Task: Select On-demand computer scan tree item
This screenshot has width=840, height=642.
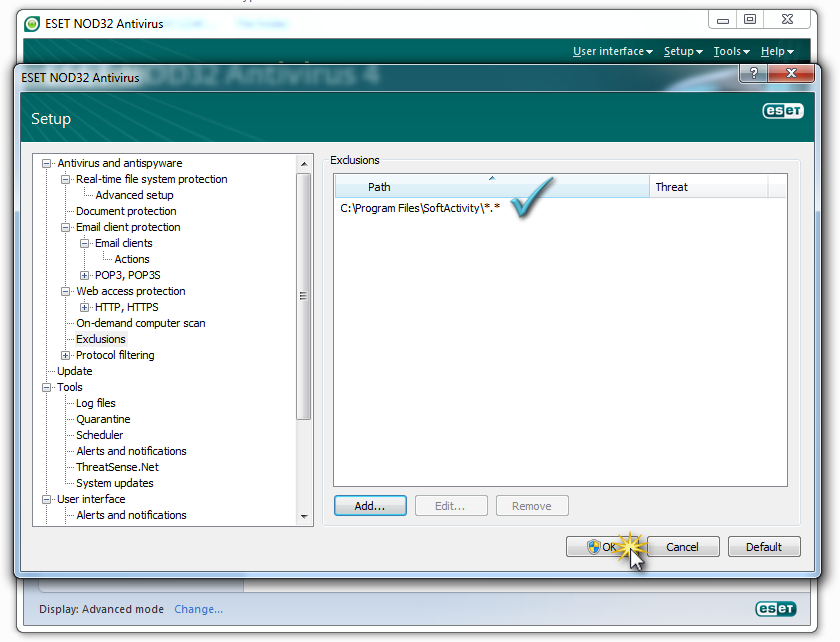Action: coord(140,323)
